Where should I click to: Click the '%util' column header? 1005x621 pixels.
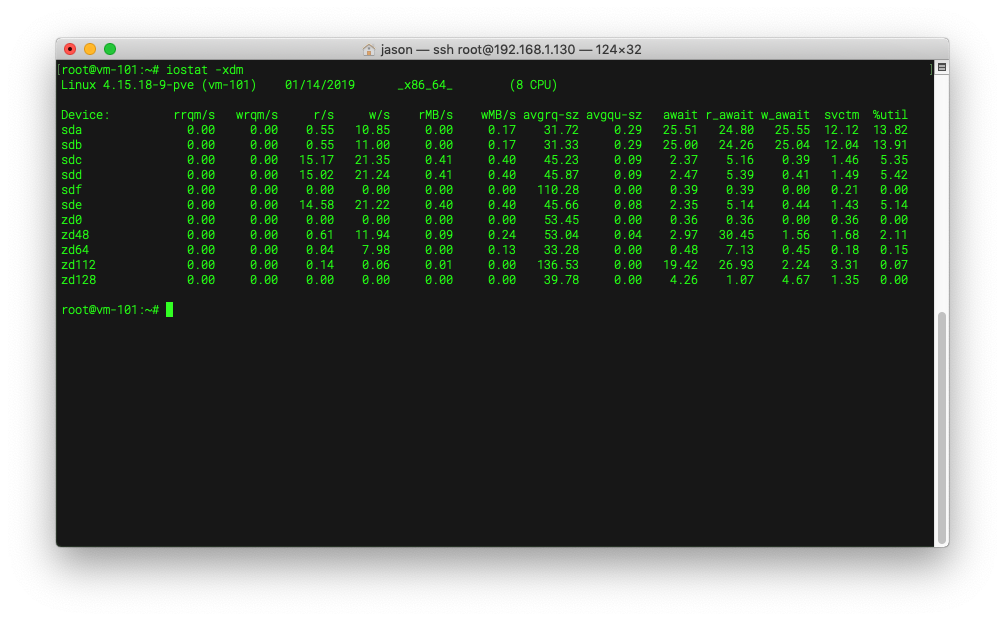[x=890, y=115]
